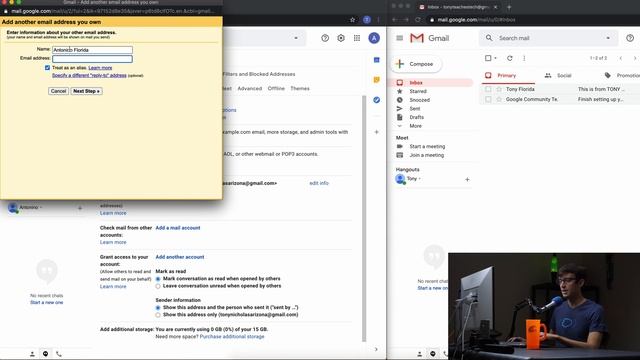Viewport: 640px width, 360px height.
Task: Open select-all dropdown arrow in inbox toolbar
Action: click(496, 58)
